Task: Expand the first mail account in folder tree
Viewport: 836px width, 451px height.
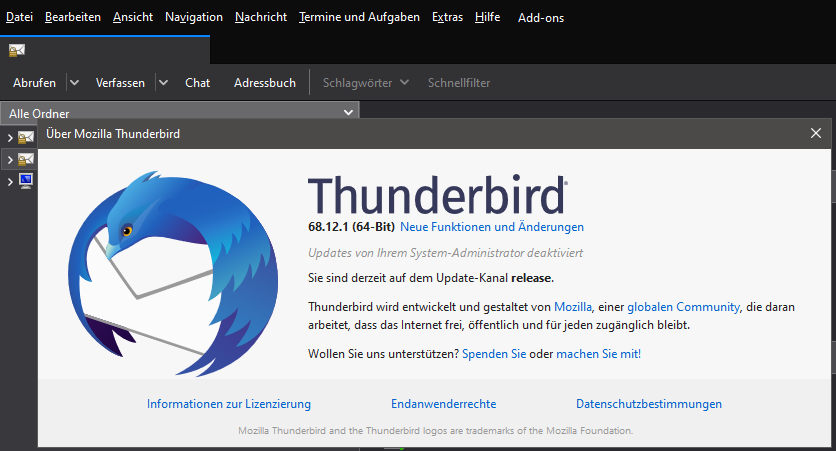Action: click(x=10, y=138)
